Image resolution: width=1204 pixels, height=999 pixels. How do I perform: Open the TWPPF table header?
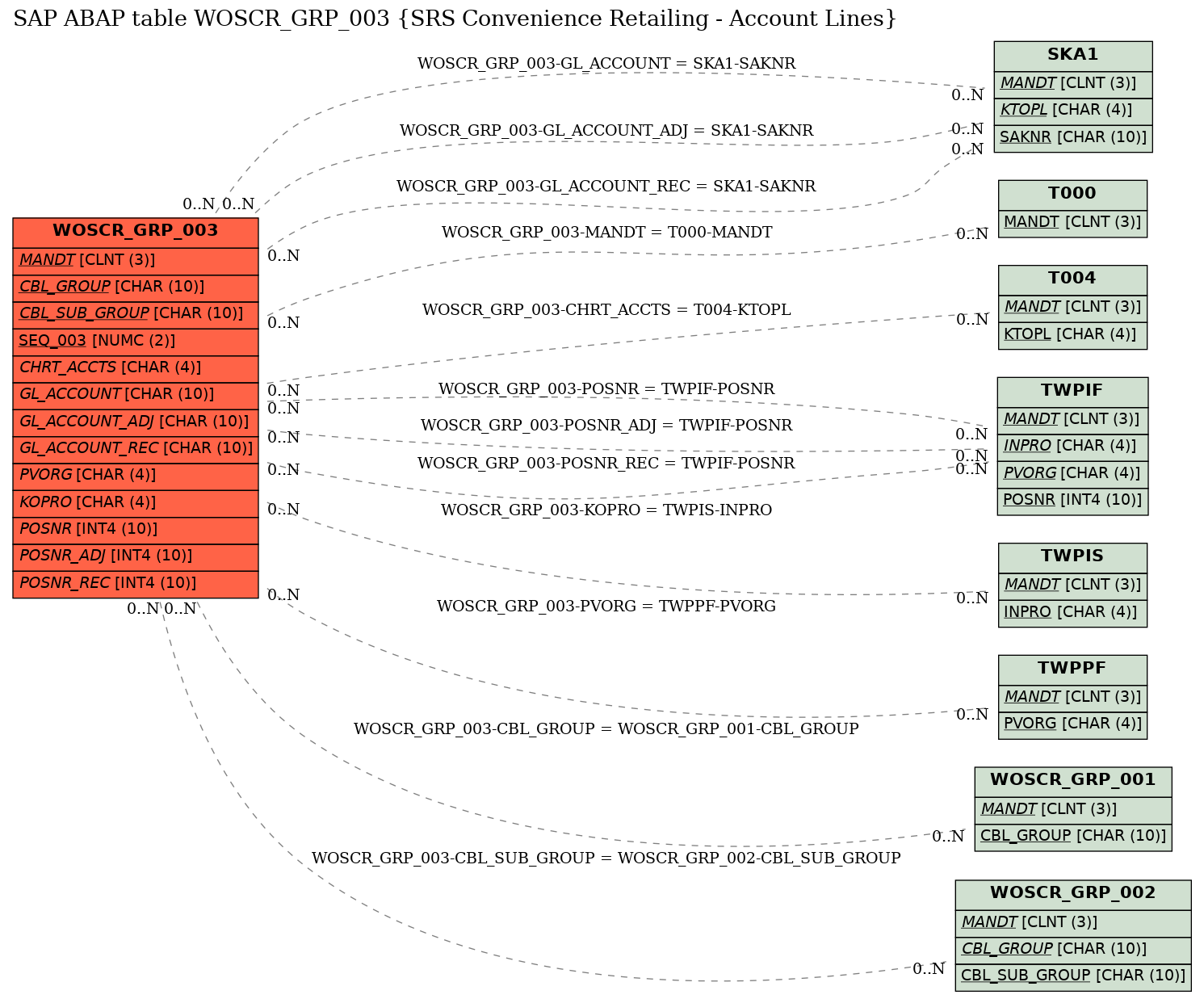pos(1072,669)
